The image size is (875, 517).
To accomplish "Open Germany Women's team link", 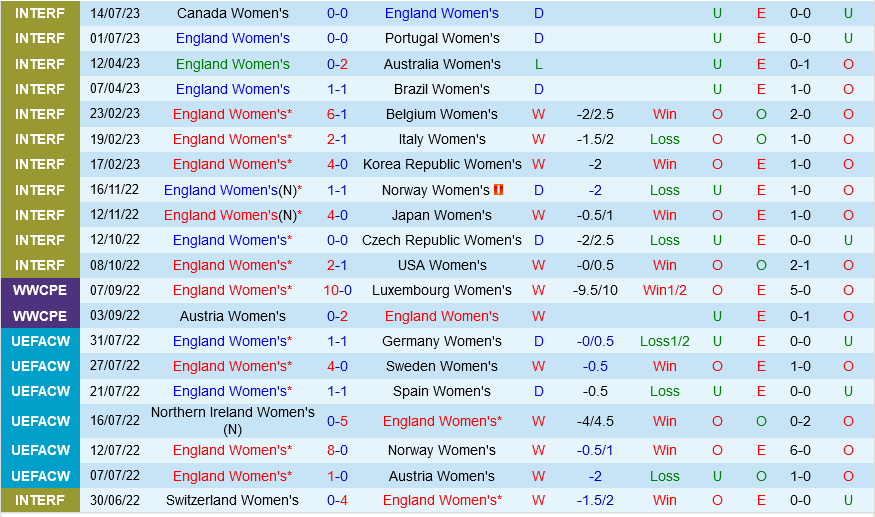I will click(x=442, y=341).
